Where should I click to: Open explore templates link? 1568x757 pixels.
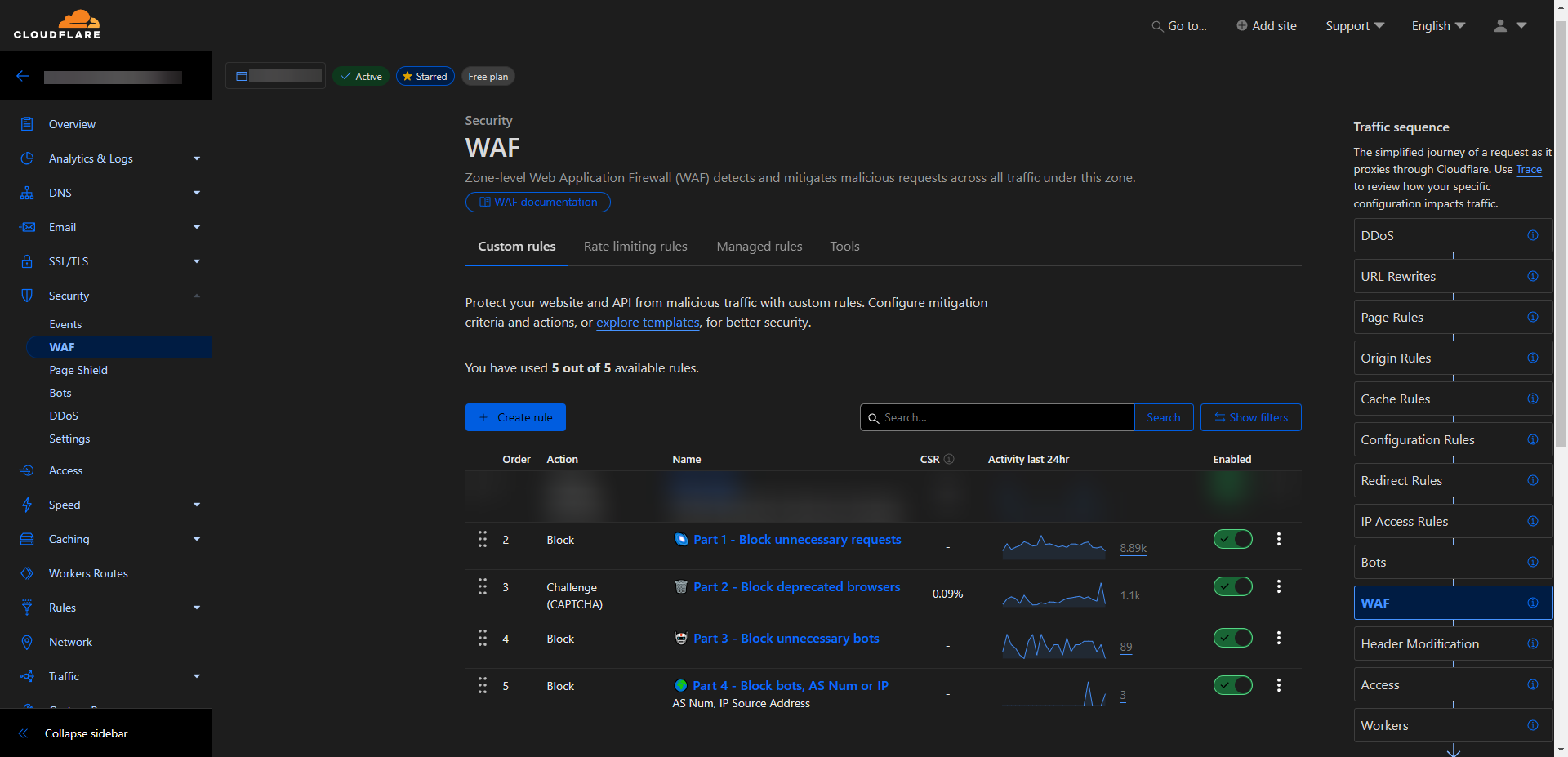648,323
